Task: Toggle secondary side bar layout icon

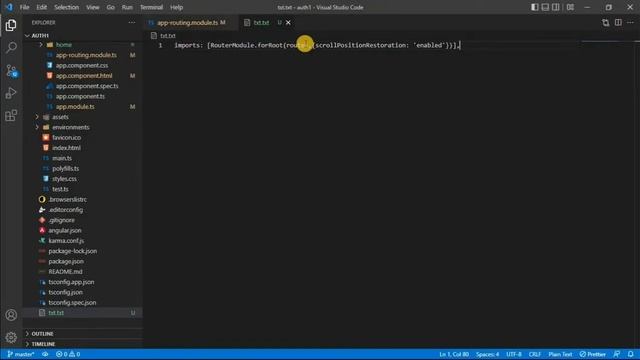Action: point(556,7)
